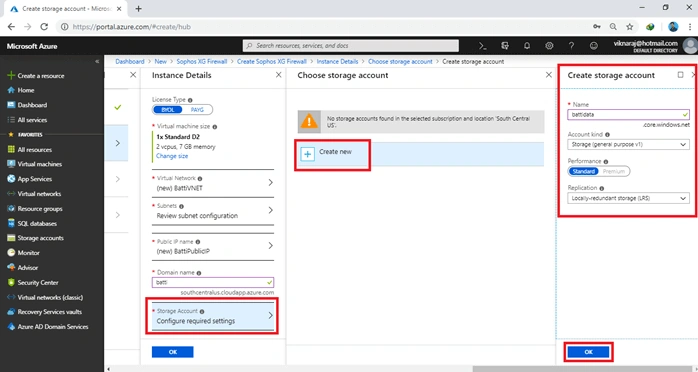Open Cloud Shell from the top bar
The width and height of the screenshot is (698, 372).
[483, 46]
